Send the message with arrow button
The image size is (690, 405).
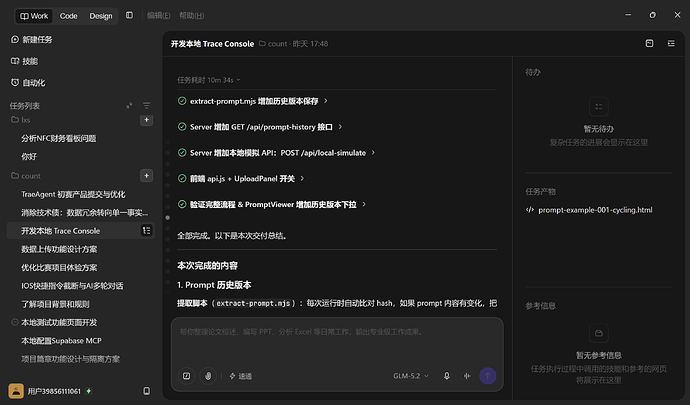click(x=488, y=376)
